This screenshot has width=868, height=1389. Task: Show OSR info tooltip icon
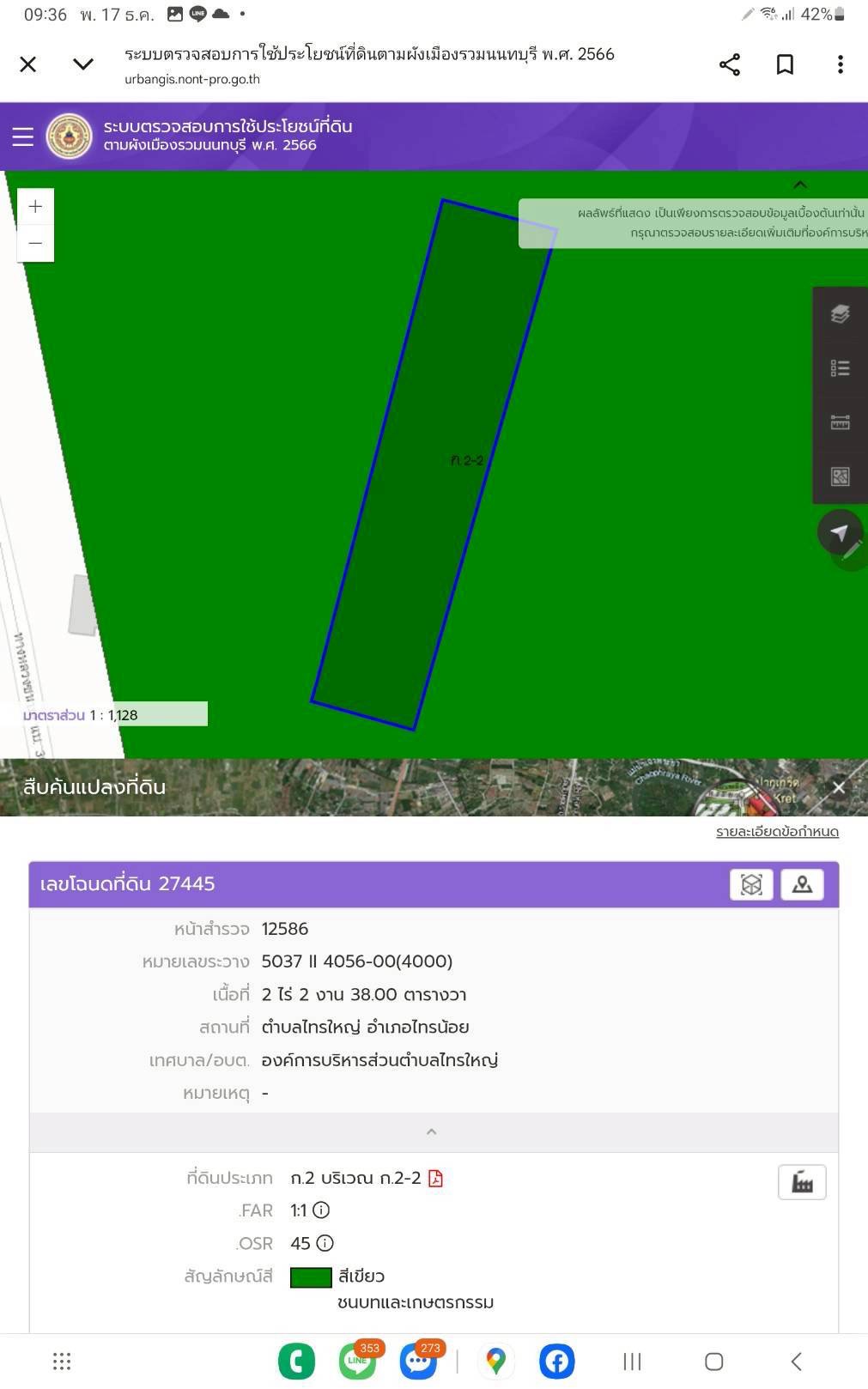click(325, 1243)
